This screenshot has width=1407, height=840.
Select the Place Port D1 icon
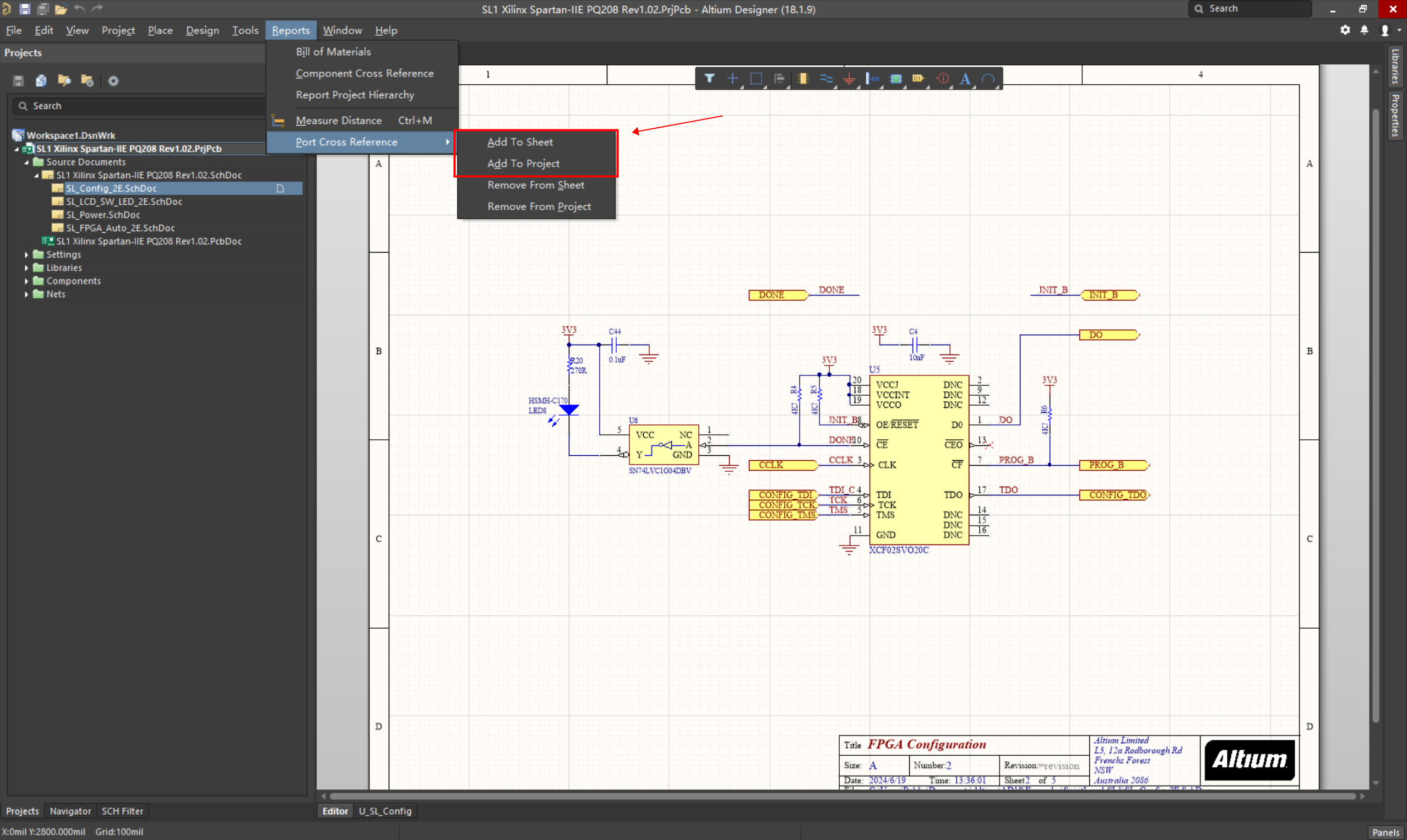(x=918, y=79)
